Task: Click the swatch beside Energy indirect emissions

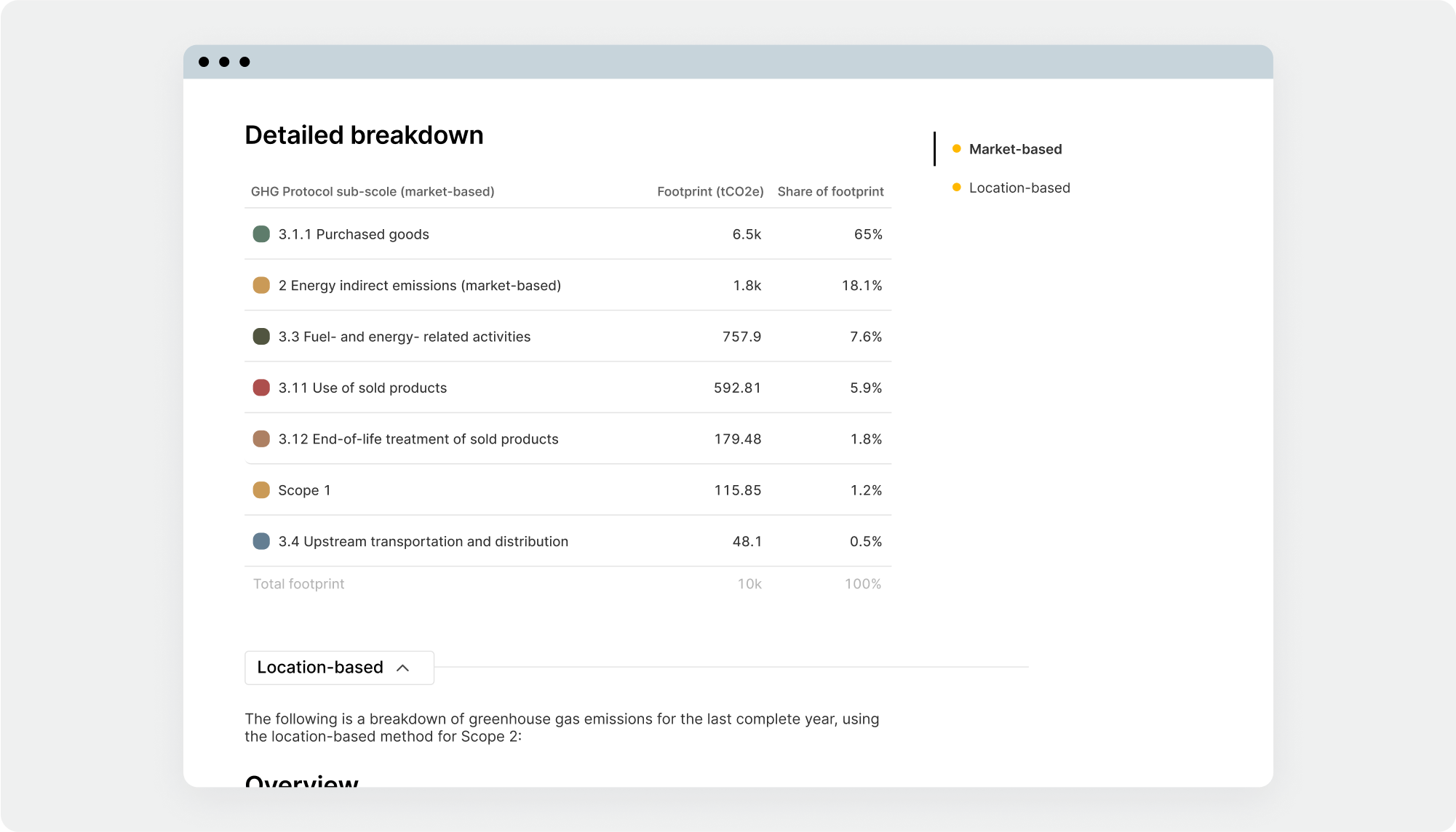Action: click(261, 285)
